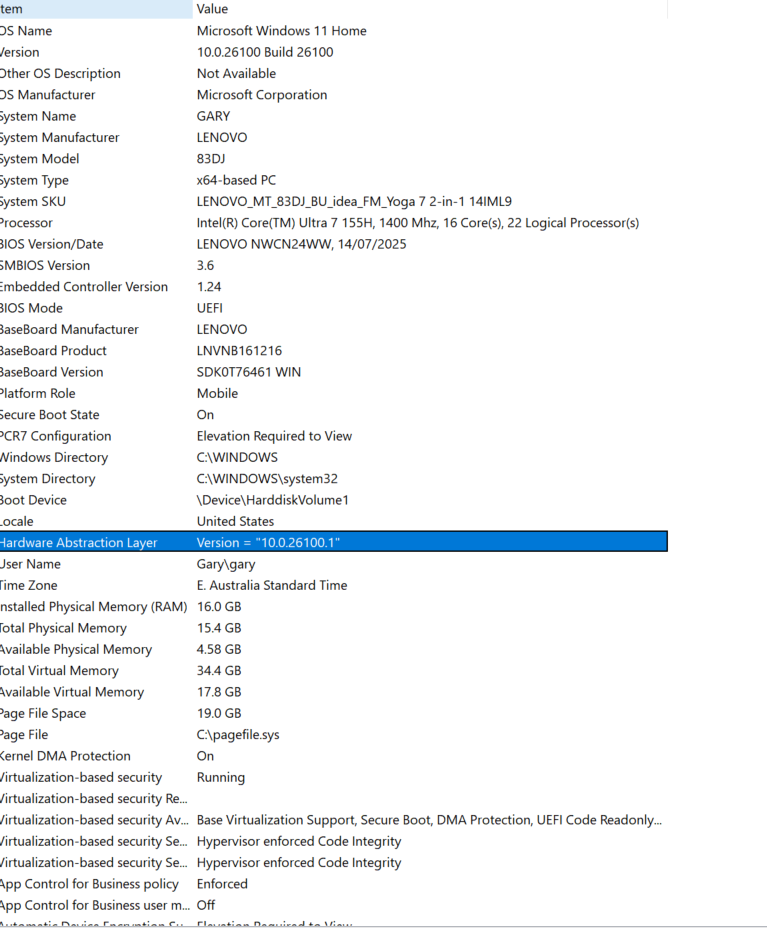767x928 pixels.
Task: Click the Microsoft Corporation value
Action: 262,95
